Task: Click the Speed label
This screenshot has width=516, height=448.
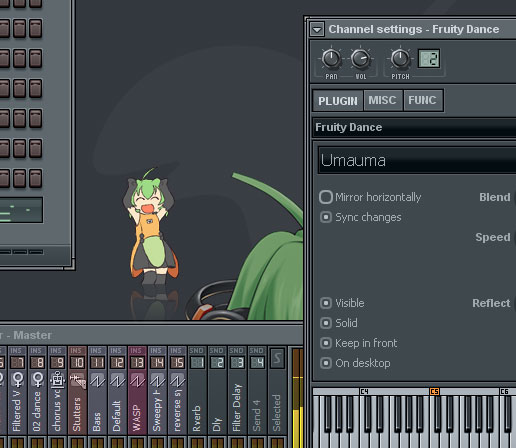Action: tap(493, 237)
